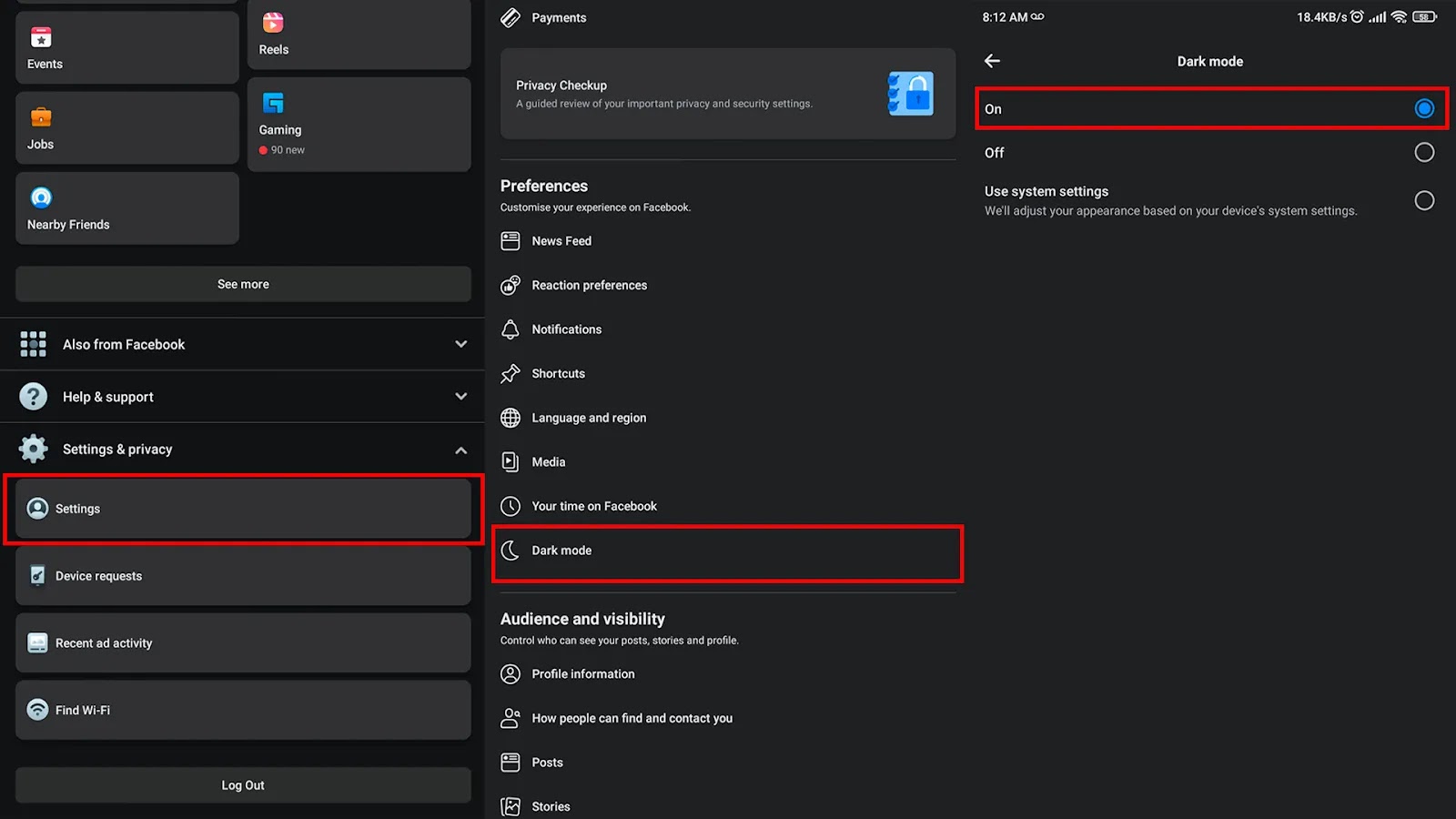
Task: Open the Gaming icon tile
Action: (x=273, y=103)
